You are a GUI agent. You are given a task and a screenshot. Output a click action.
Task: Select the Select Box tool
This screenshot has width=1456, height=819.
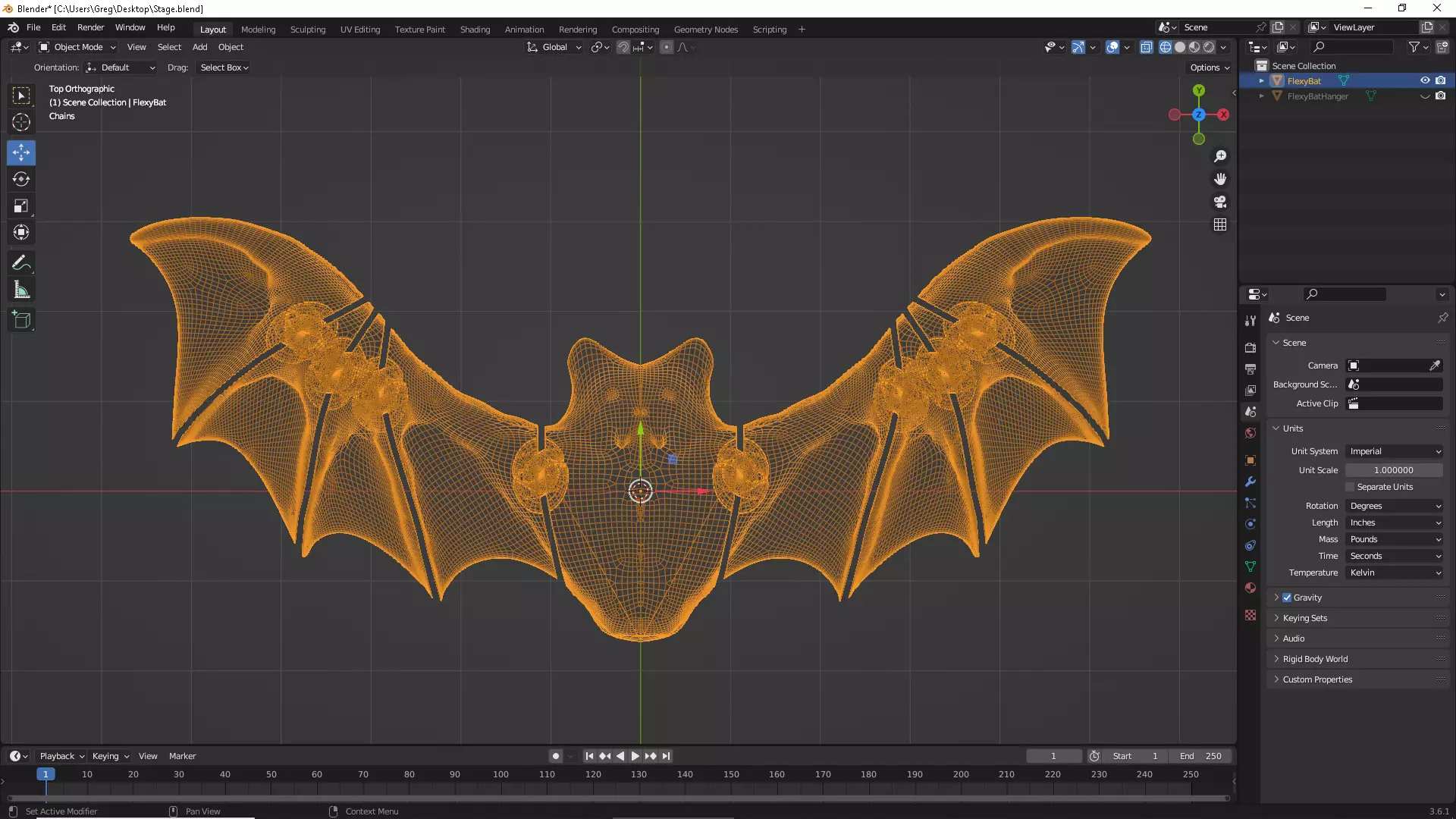click(21, 96)
